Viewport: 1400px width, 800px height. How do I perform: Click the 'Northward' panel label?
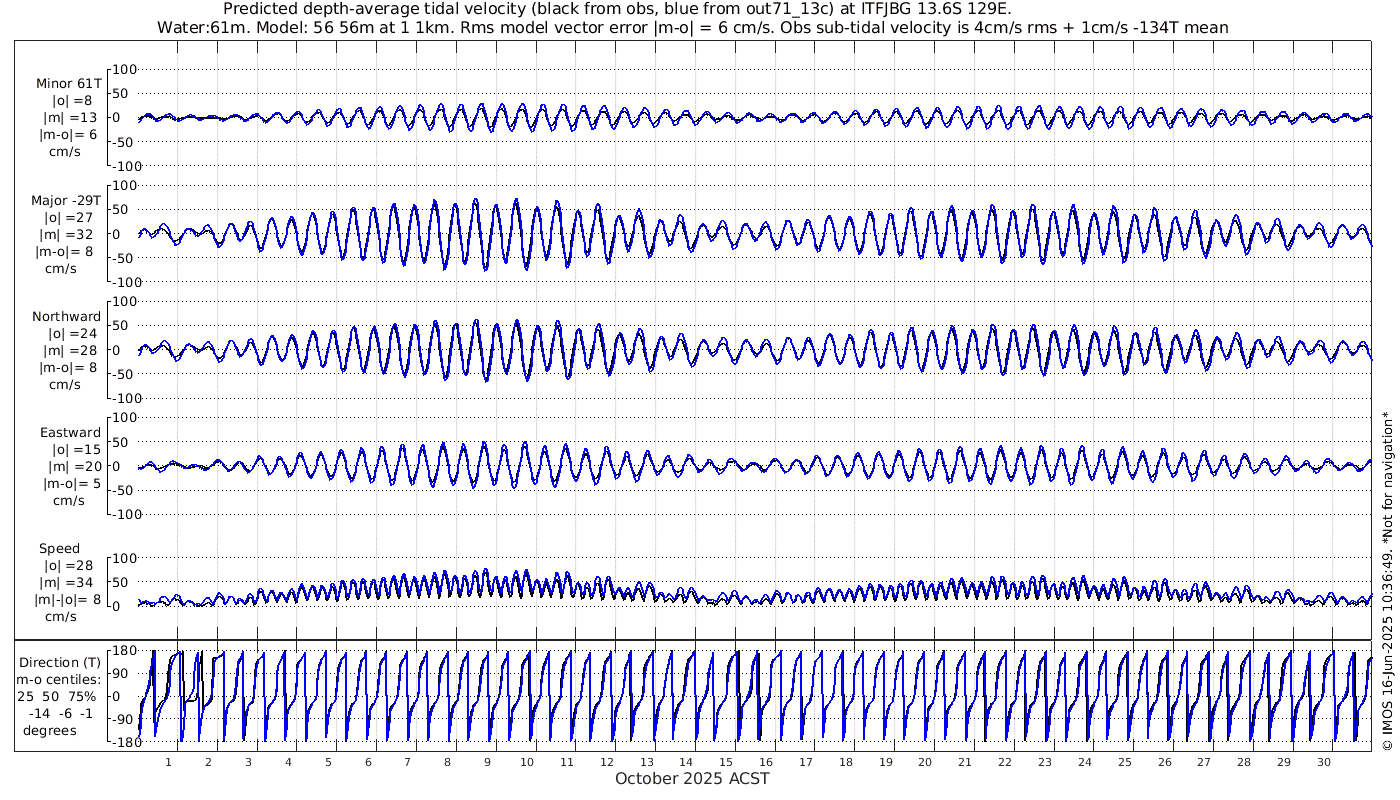pyautogui.click(x=66, y=317)
